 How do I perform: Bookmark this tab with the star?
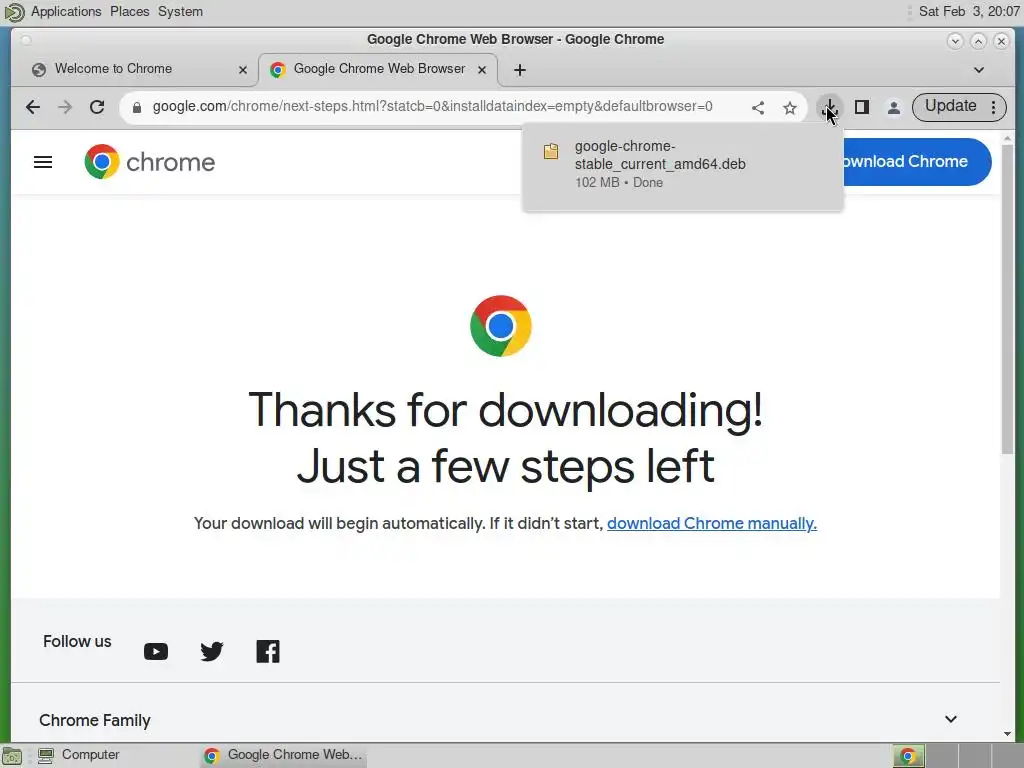click(x=790, y=107)
